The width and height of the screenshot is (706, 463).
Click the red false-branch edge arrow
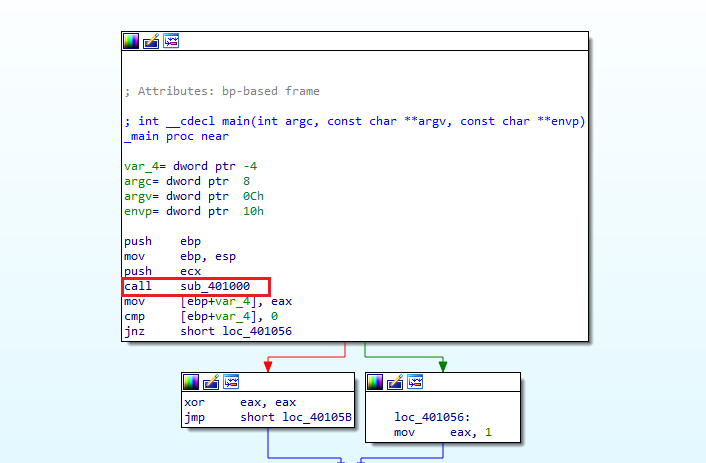tap(268, 366)
